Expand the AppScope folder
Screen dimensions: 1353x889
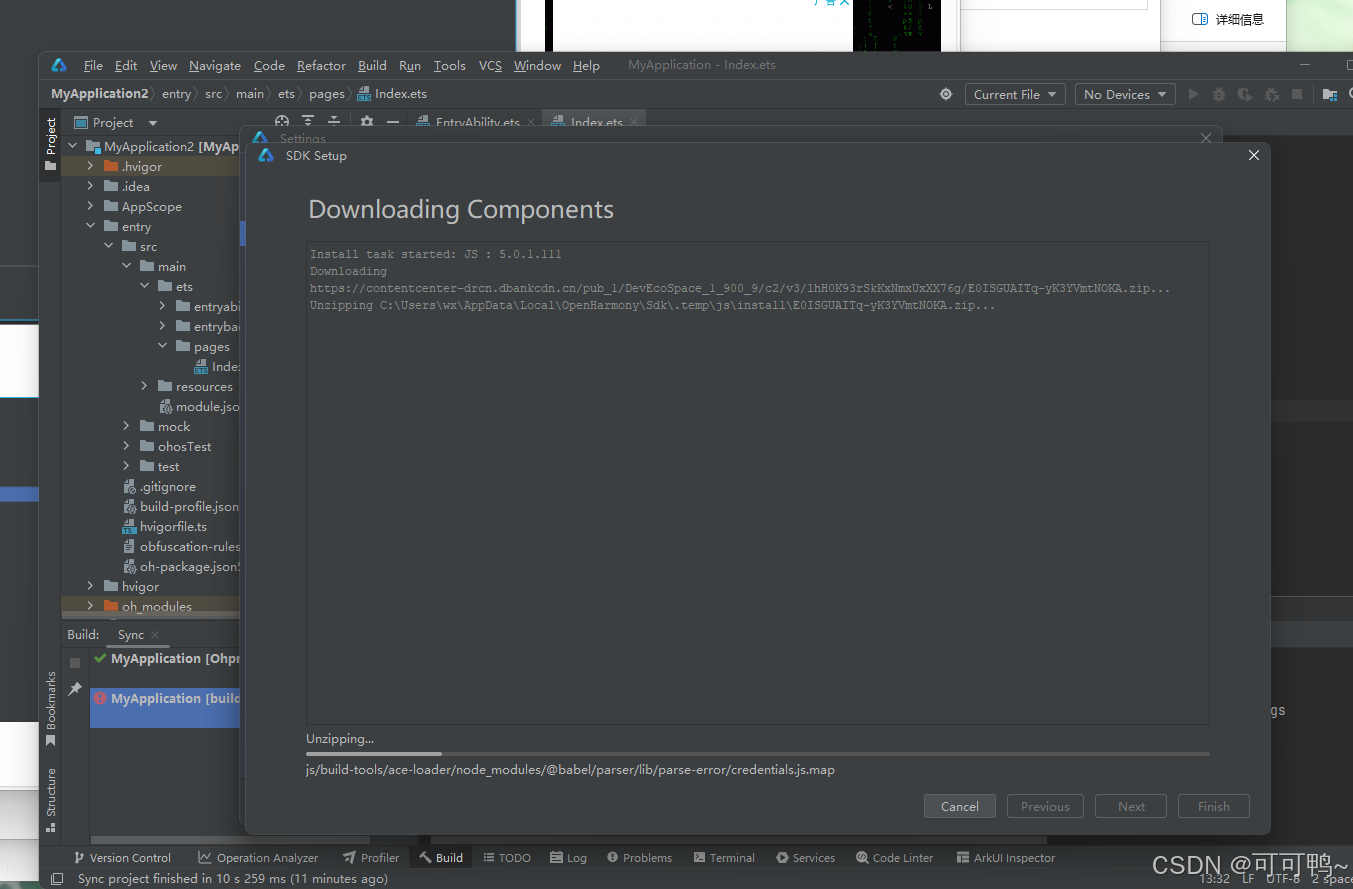click(x=90, y=206)
